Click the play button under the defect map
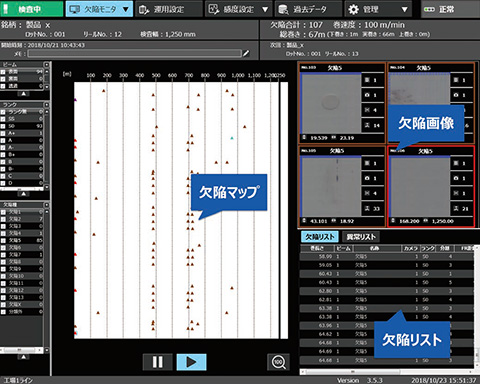Viewport: 480px width, 384px height. (191, 362)
